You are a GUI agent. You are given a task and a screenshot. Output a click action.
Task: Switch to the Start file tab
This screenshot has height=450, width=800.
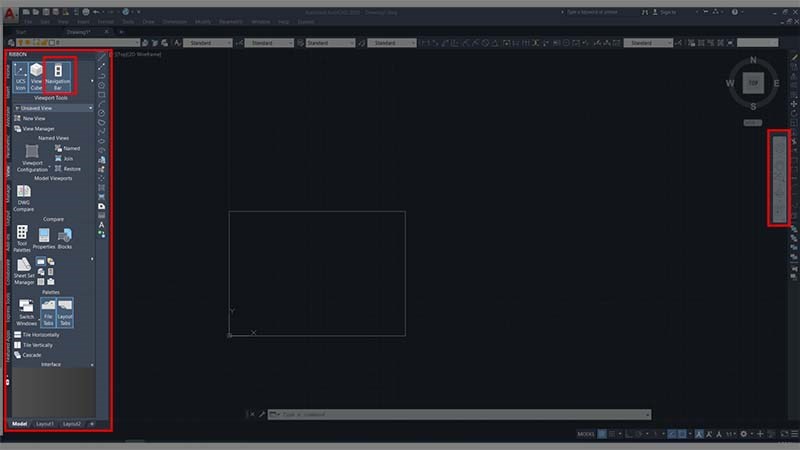pos(21,32)
